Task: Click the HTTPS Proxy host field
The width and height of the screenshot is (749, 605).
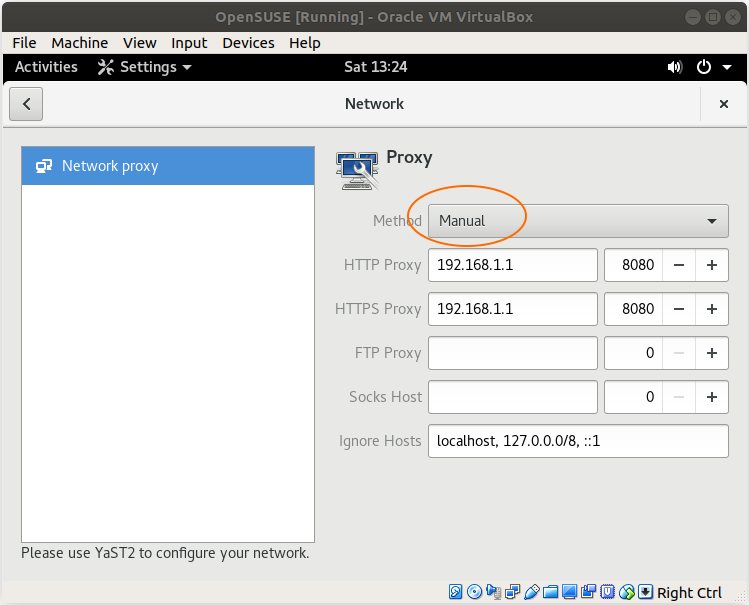Action: (x=513, y=309)
